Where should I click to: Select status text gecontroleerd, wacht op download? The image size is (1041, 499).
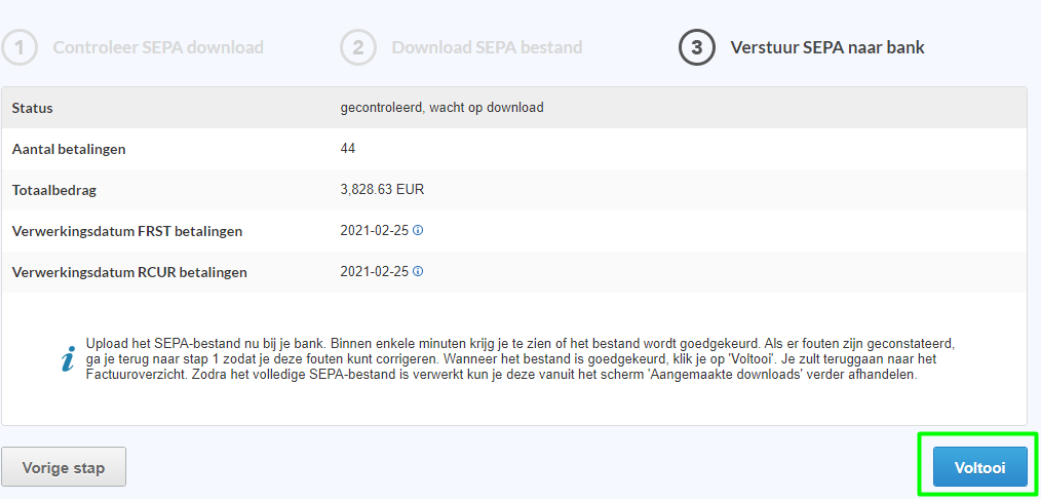[x=442, y=107]
